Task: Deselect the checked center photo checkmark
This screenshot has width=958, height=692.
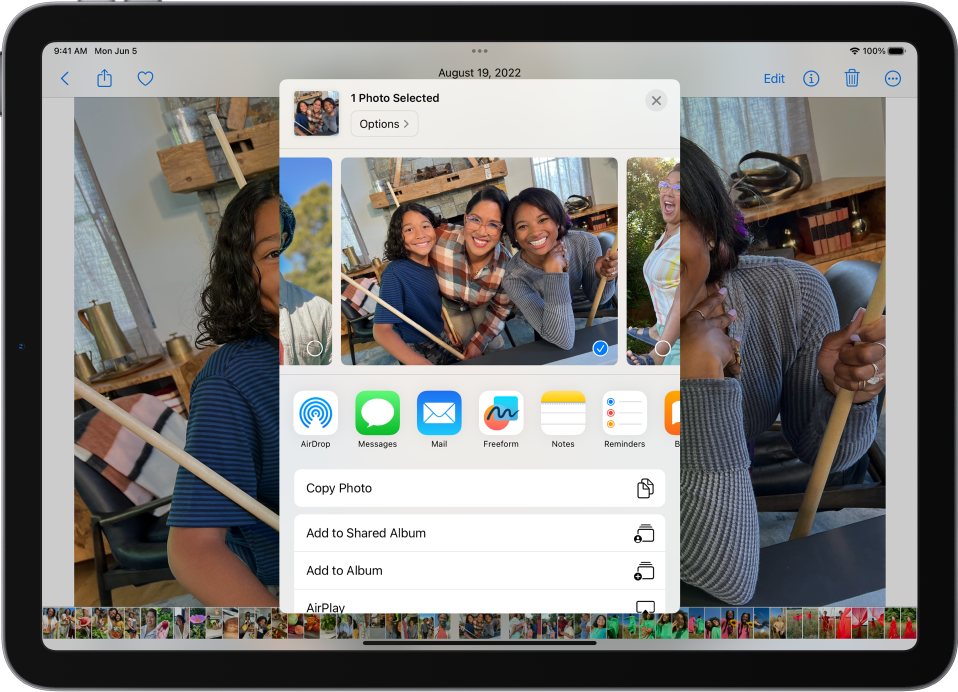Action: [601, 349]
